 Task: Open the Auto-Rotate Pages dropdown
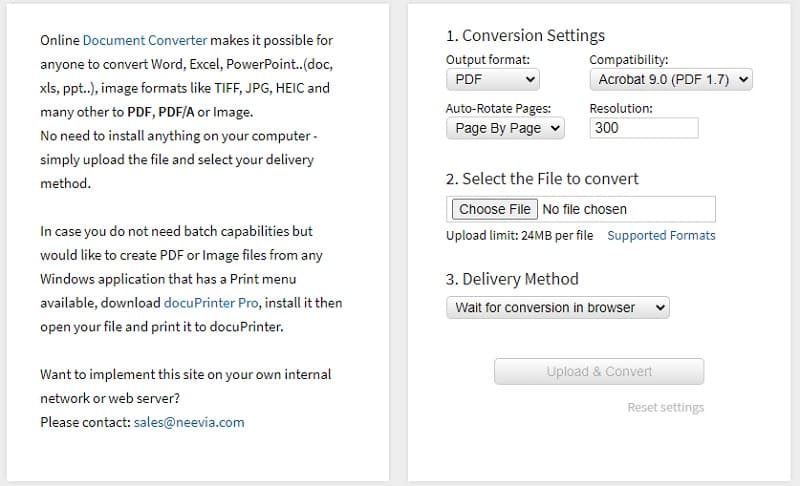click(x=505, y=128)
